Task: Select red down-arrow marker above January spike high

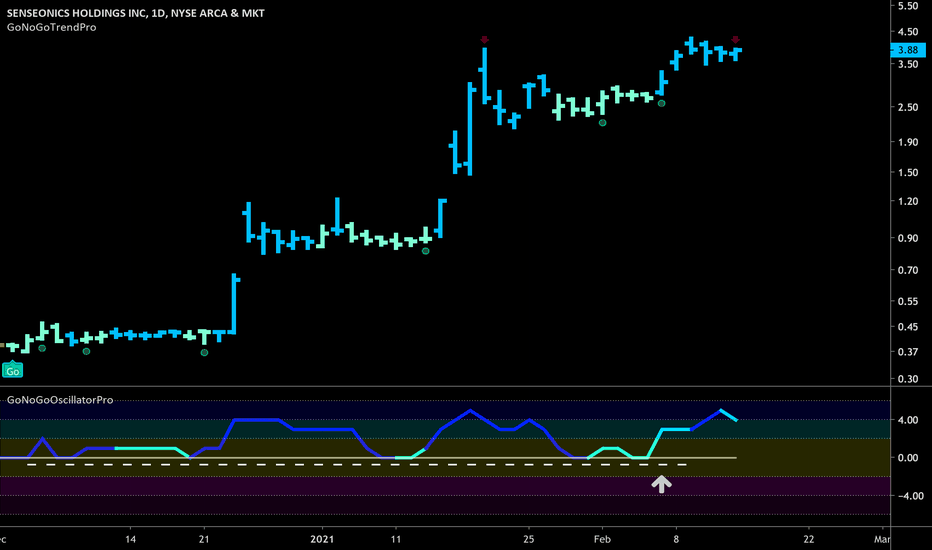Action: (x=484, y=40)
